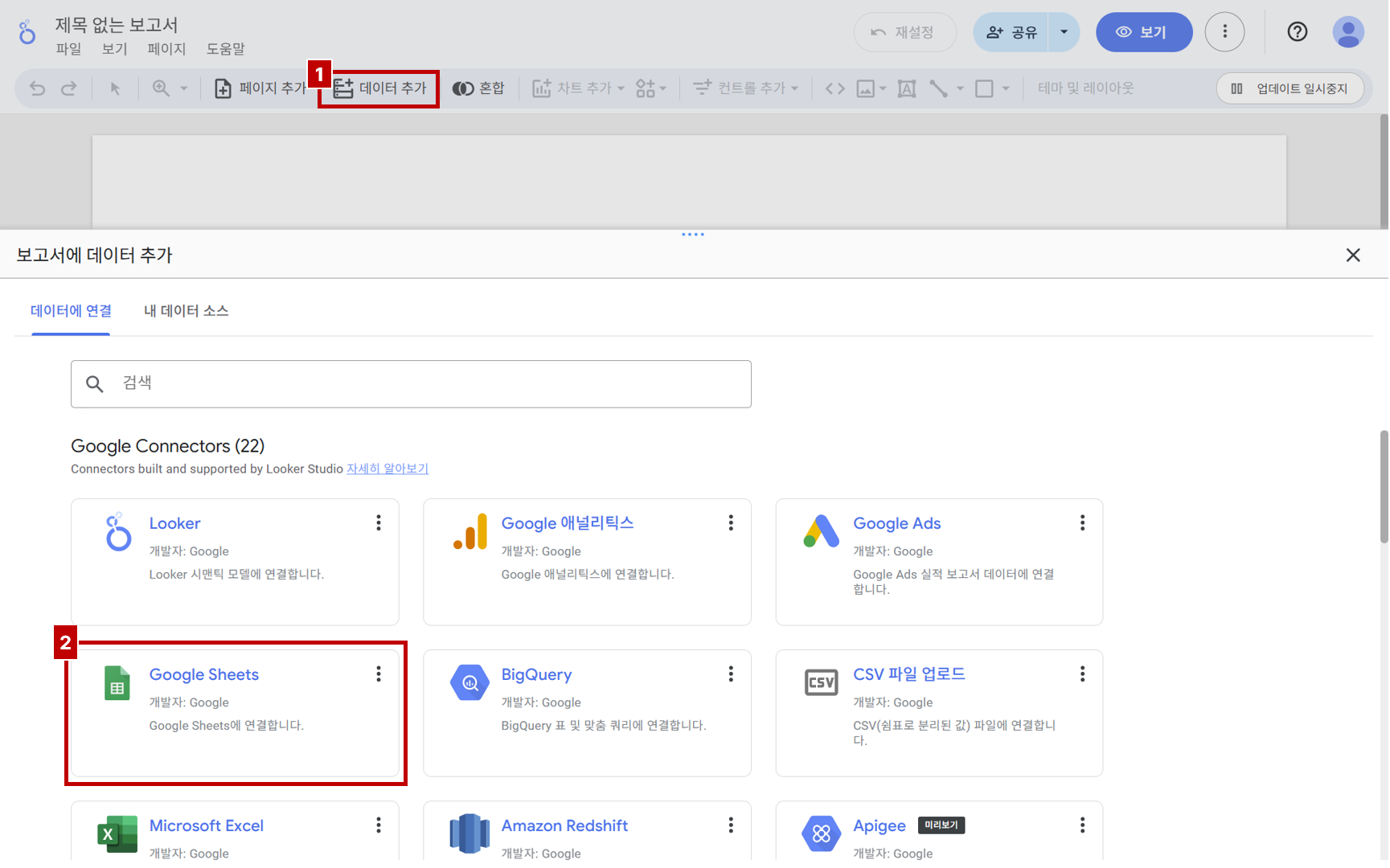This screenshot has height=868, width=1390.
Task: Open the help question mark icon
Action: click(x=1297, y=32)
